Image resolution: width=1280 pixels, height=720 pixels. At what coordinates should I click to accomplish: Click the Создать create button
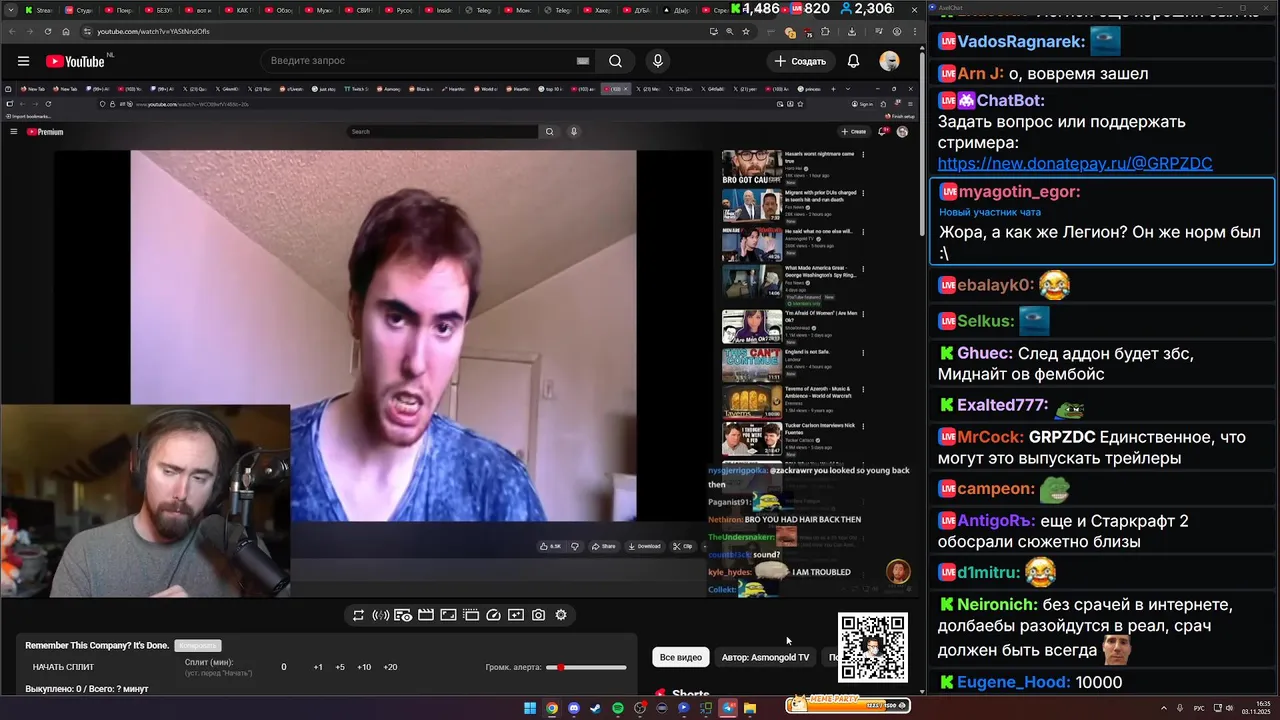(800, 61)
